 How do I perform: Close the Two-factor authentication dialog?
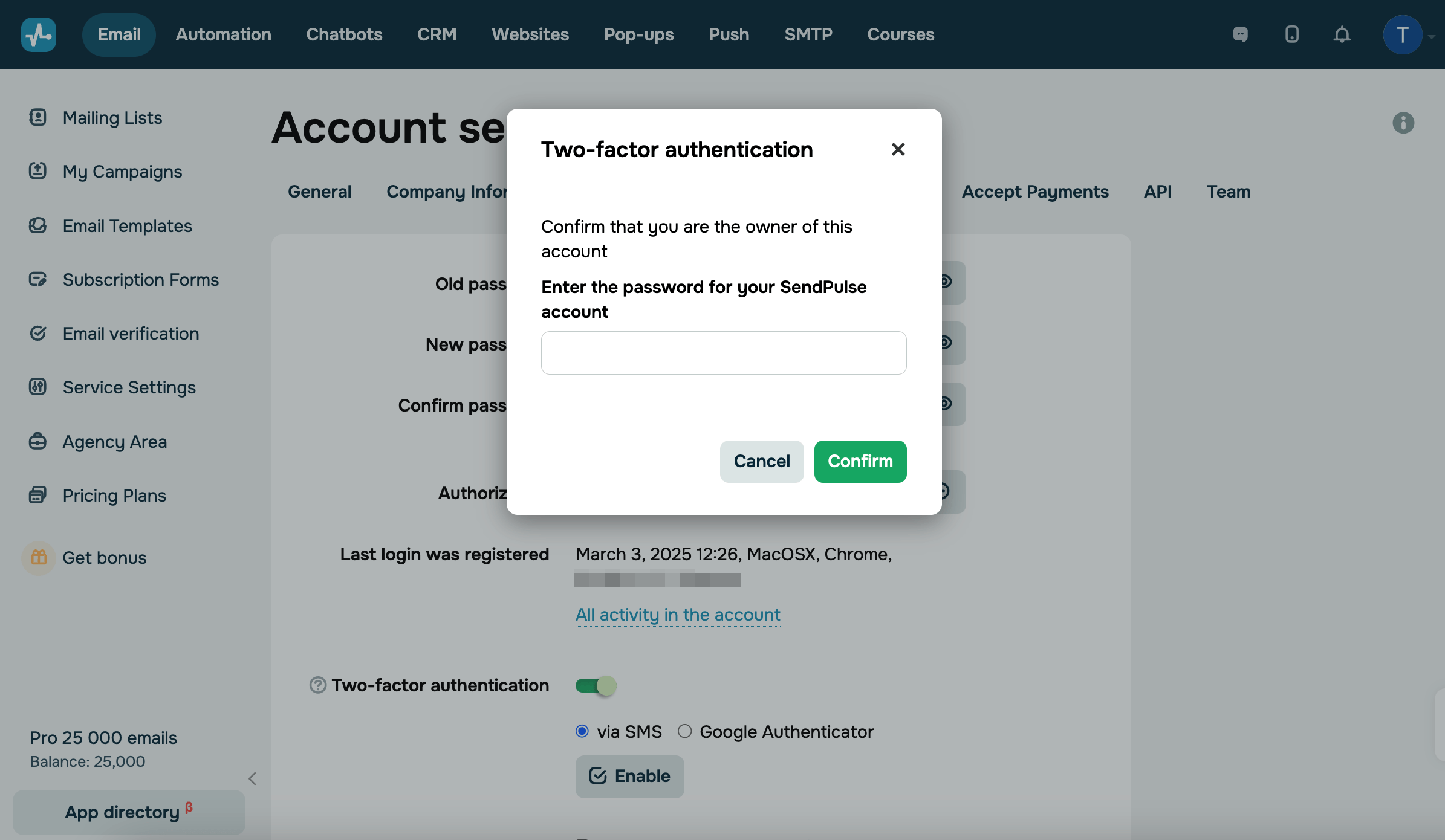[x=898, y=149]
